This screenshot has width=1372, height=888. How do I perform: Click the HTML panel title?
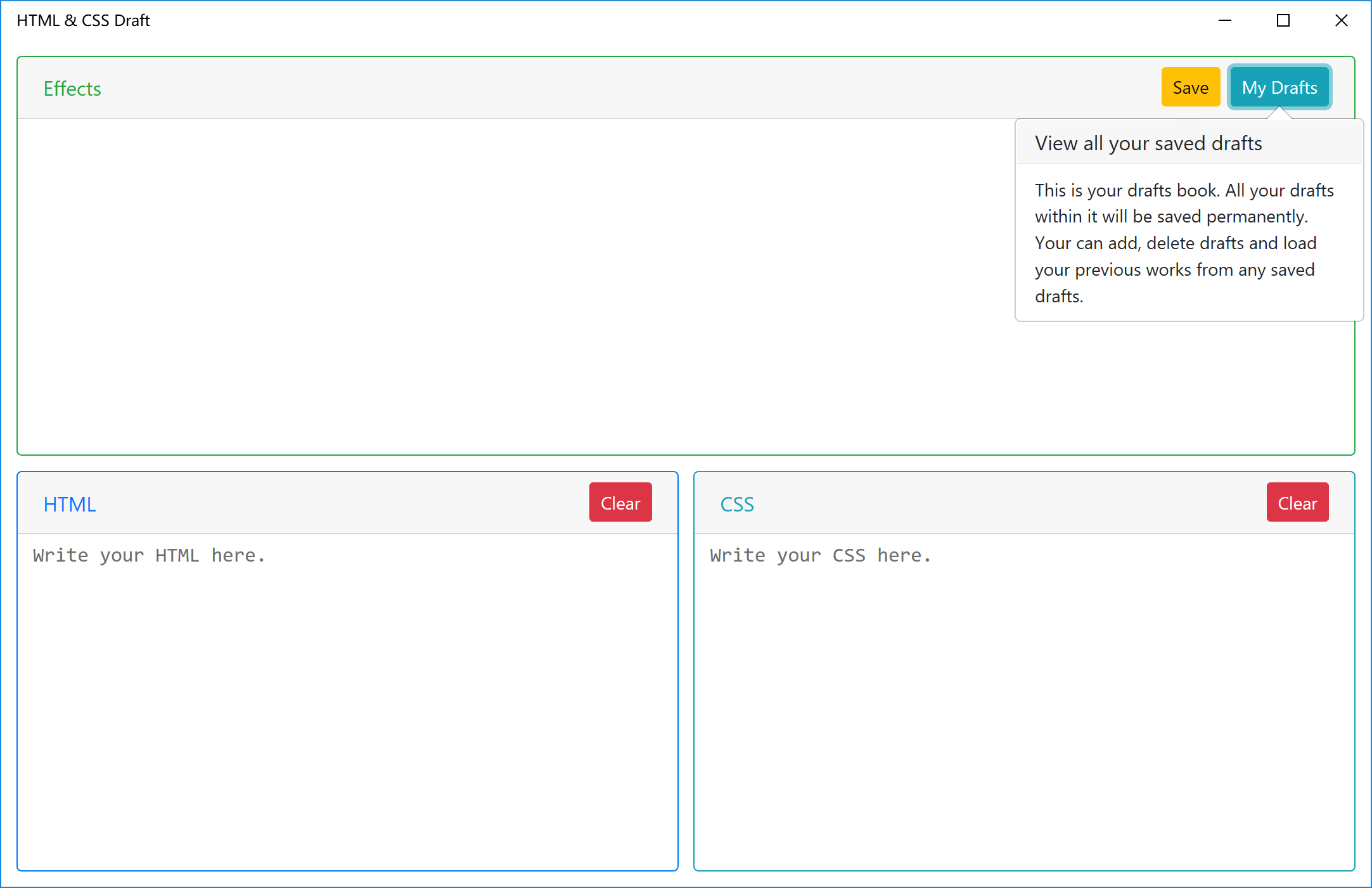click(x=70, y=505)
